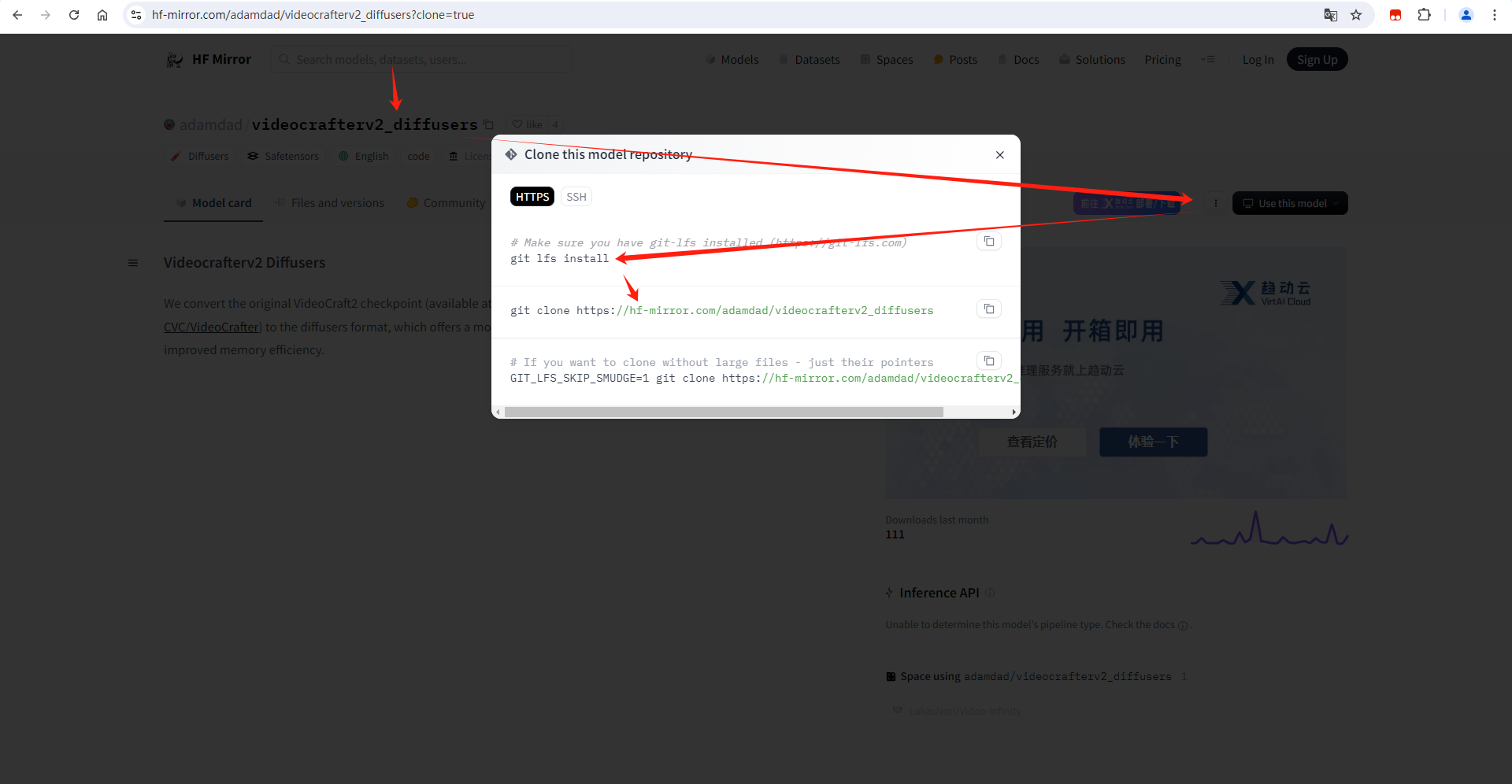Select the Model card tab
The width and height of the screenshot is (1512, 784).
pos(213,203)
